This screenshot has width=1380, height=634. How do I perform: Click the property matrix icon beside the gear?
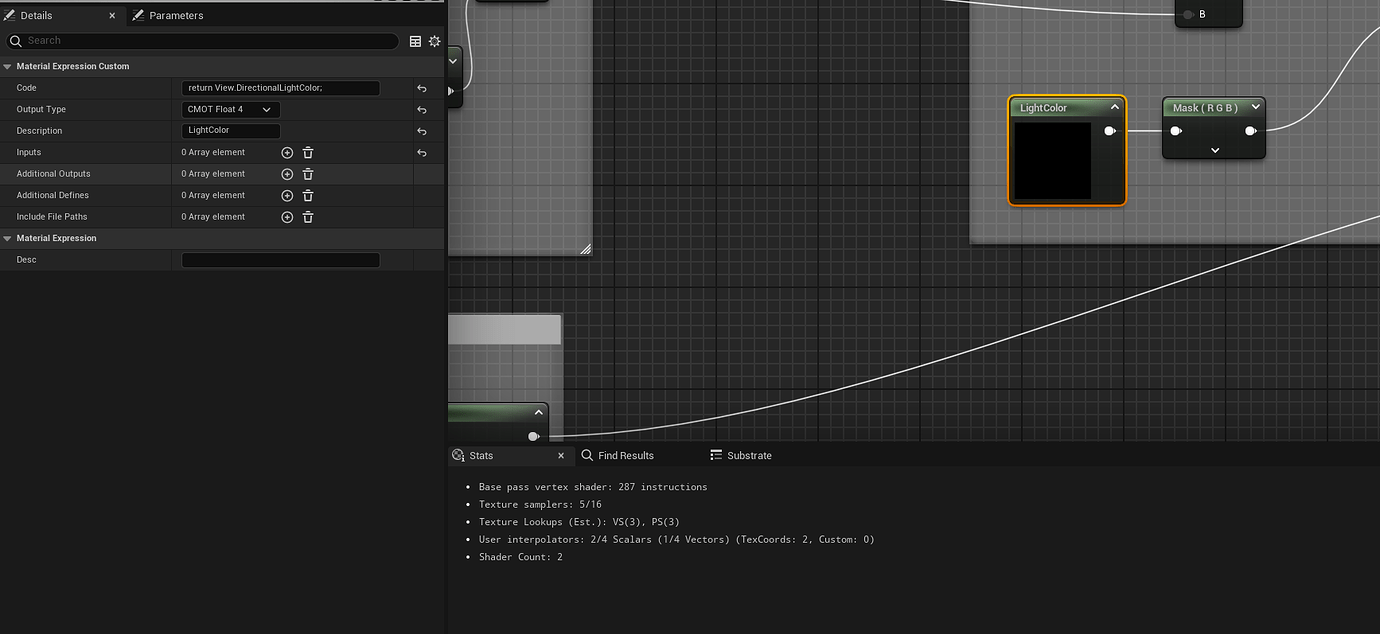click(415, 41)
